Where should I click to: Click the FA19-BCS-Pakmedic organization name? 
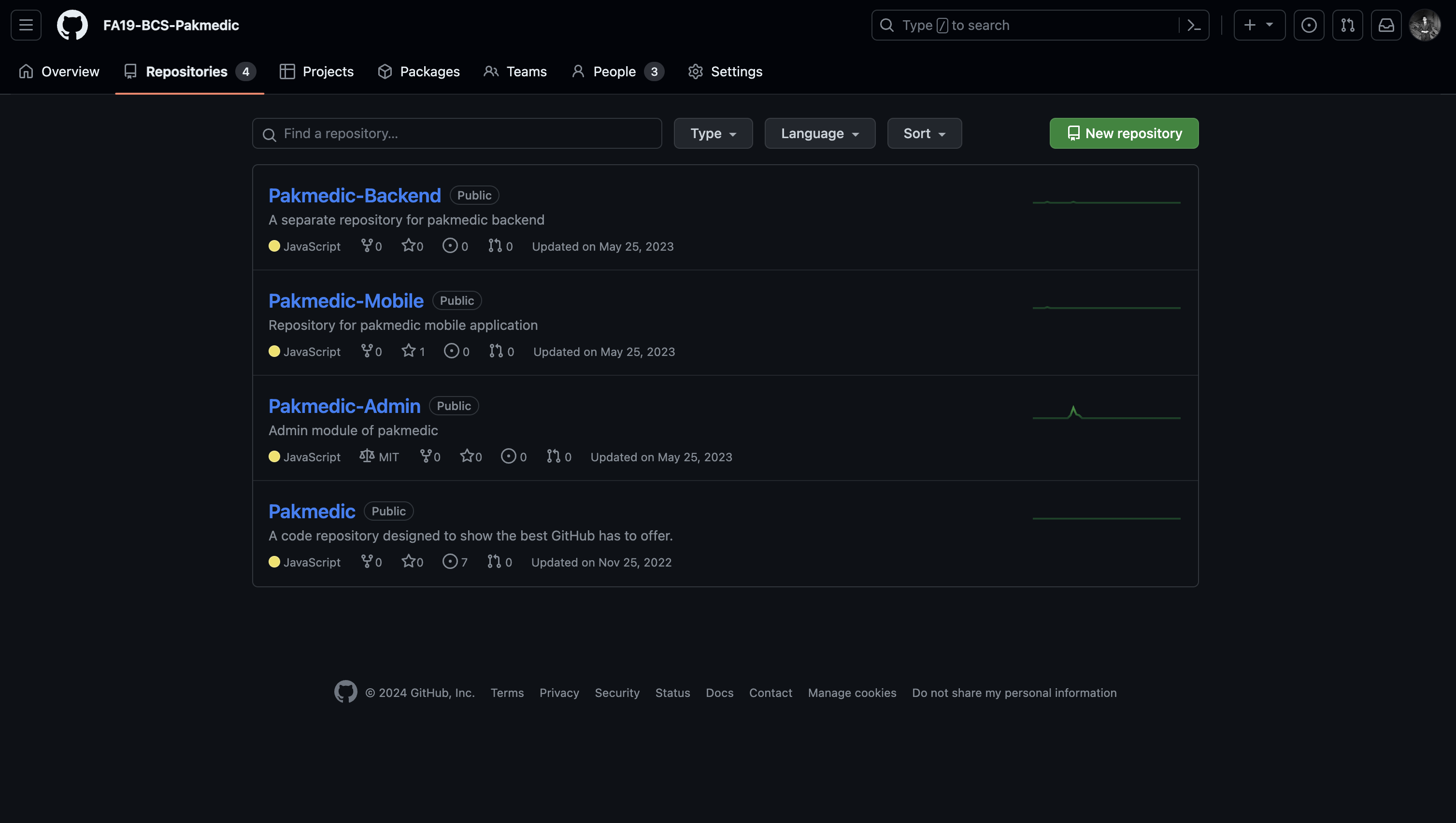click(x=171, y=25)
